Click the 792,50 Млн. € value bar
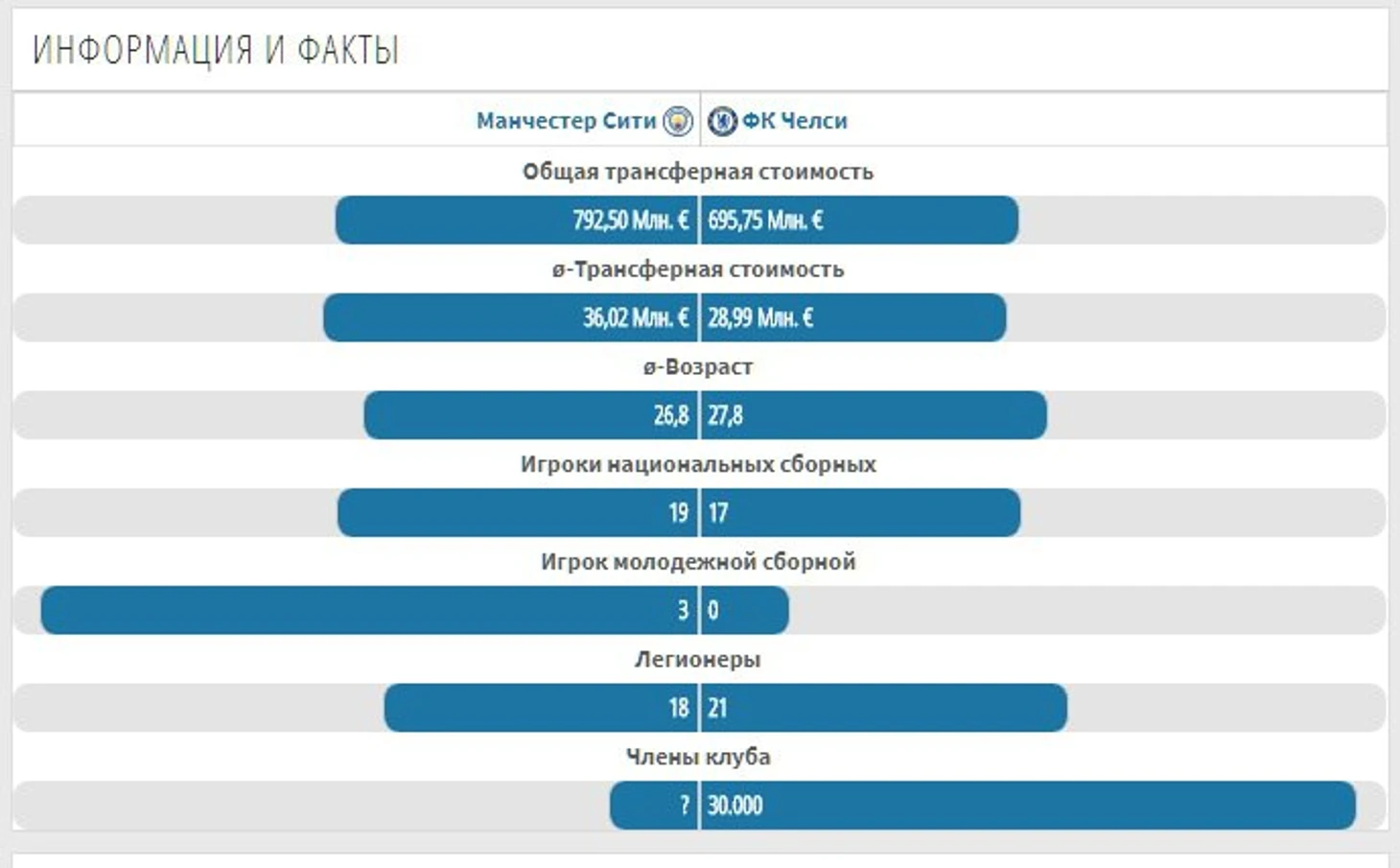 point(517,221)
